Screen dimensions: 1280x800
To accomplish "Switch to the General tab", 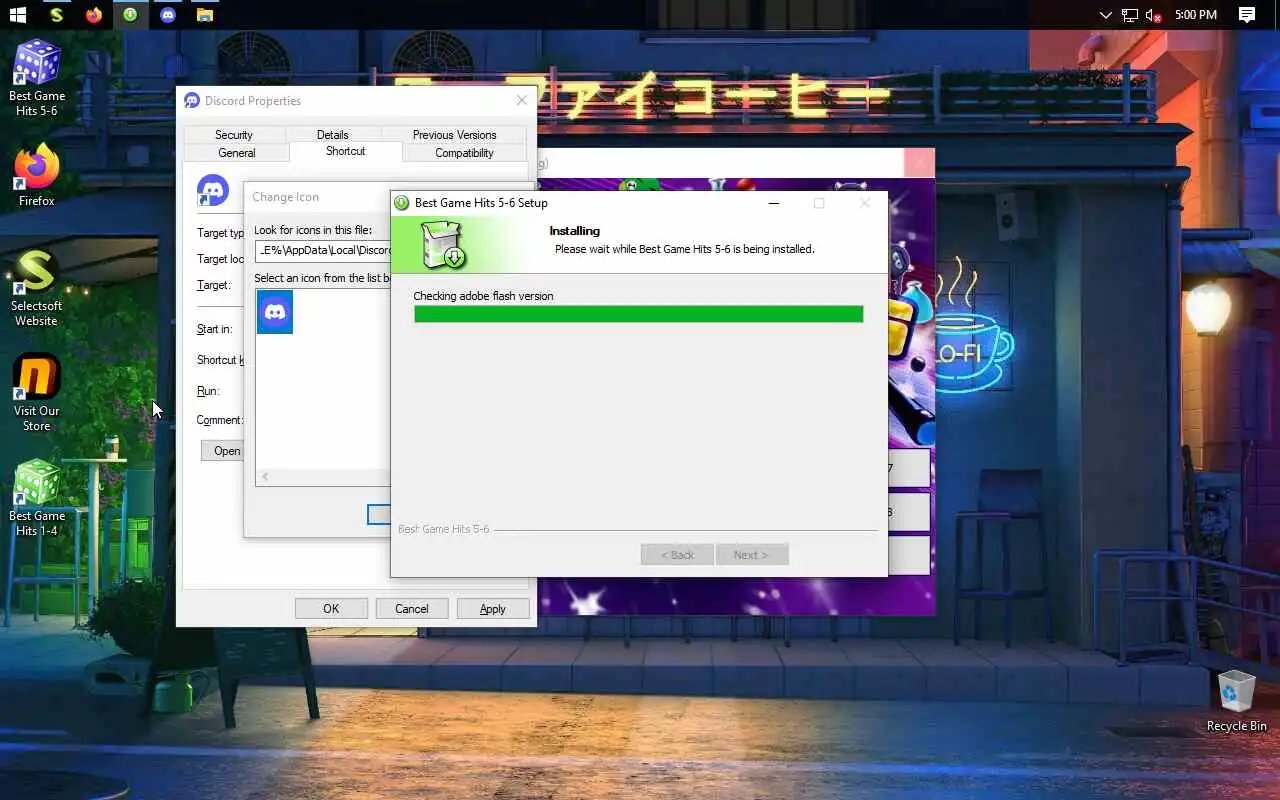I will [237, 153].
